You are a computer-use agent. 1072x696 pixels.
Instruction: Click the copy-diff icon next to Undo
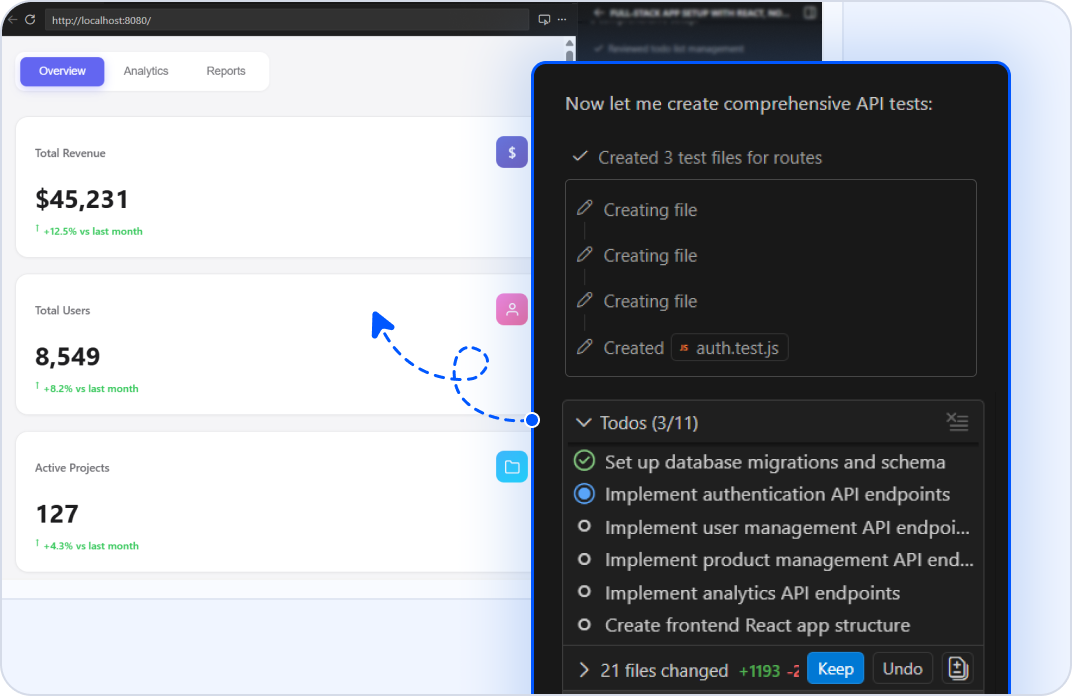point(957,668)
